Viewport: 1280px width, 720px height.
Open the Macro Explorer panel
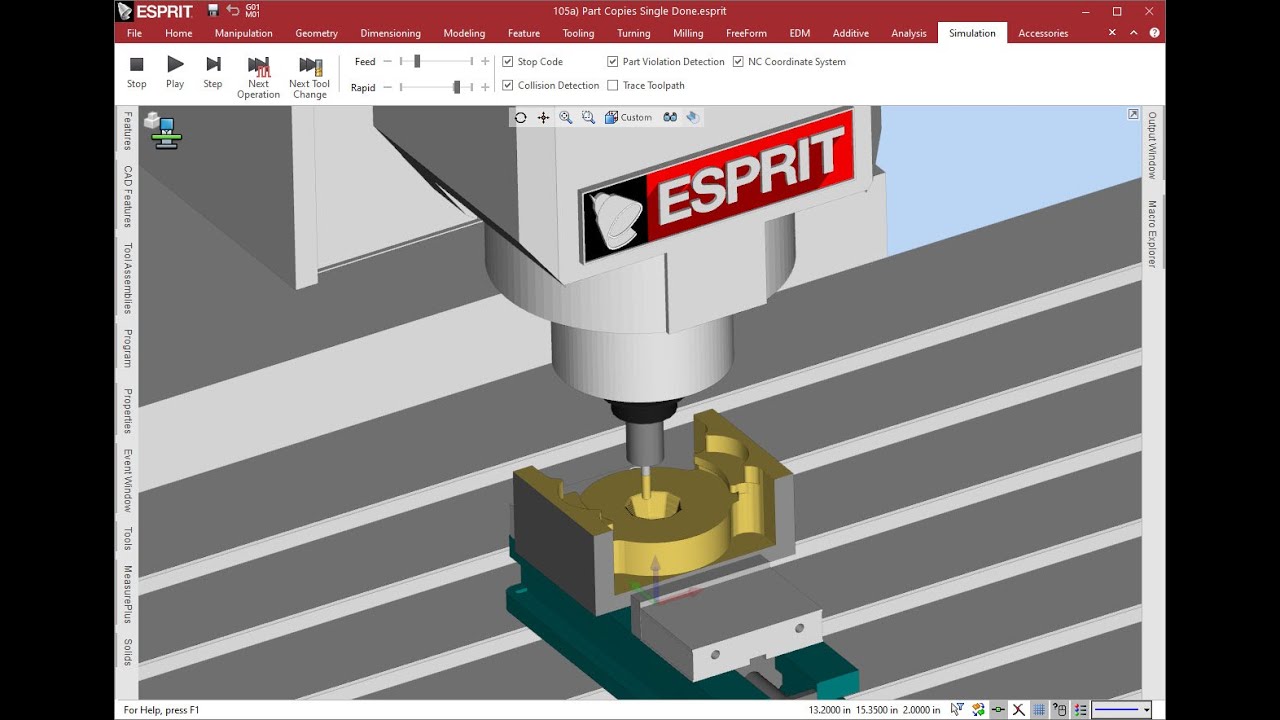pyautogui.click(x=1152, y=234)
